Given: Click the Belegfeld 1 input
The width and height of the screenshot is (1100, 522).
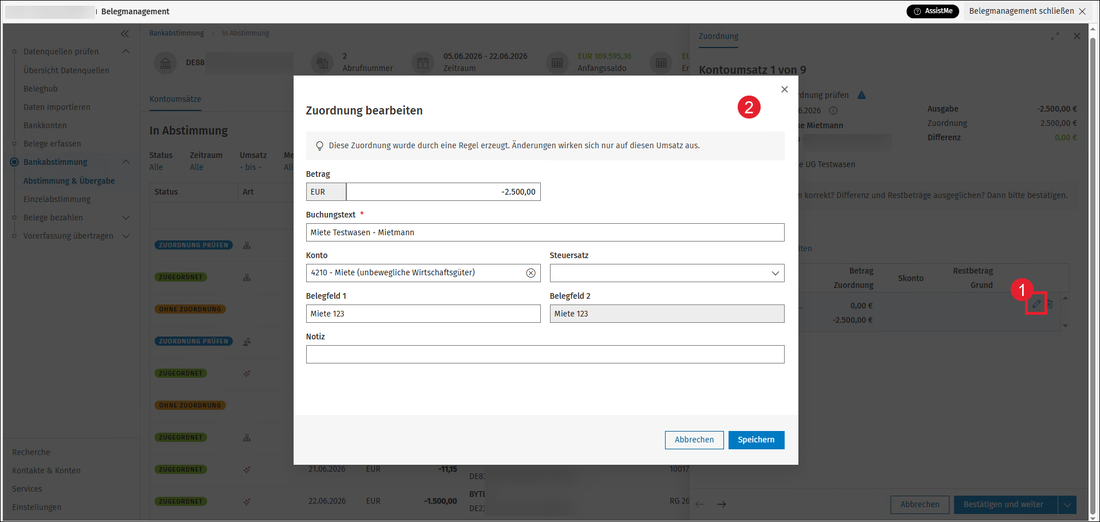Looking at the screenshot, I should tap(423, 313).
